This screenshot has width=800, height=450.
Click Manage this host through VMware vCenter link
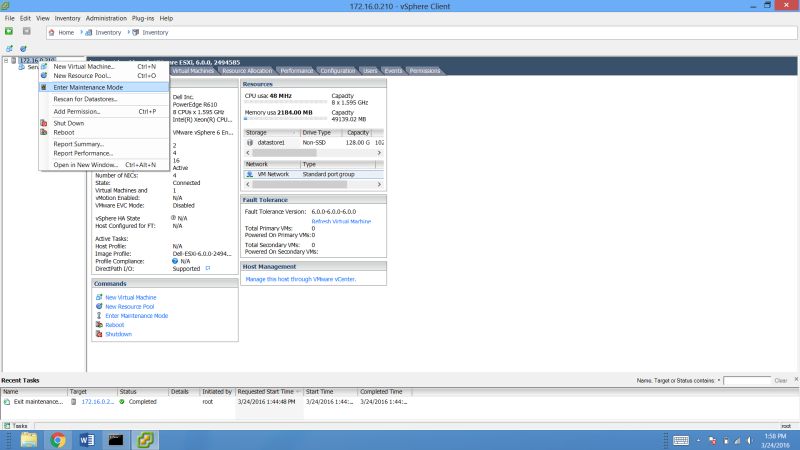(x=301, y=279)
